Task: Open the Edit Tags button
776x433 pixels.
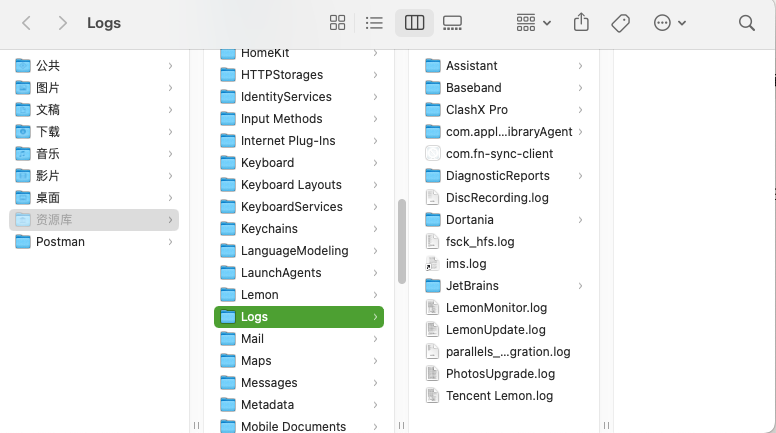Action: (620, 23)
